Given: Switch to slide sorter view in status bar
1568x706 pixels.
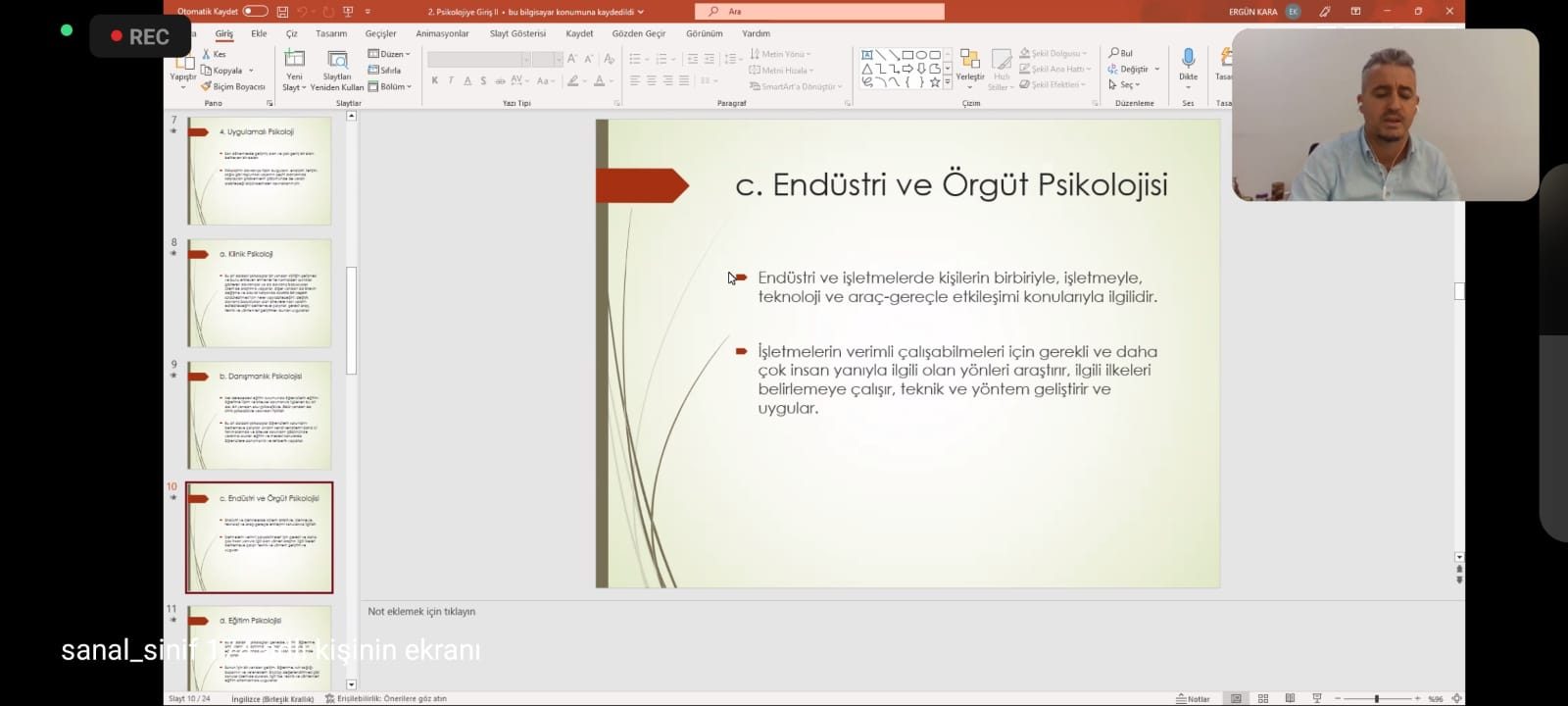Looking at the screenshot, I should (x=1263, y=698).
